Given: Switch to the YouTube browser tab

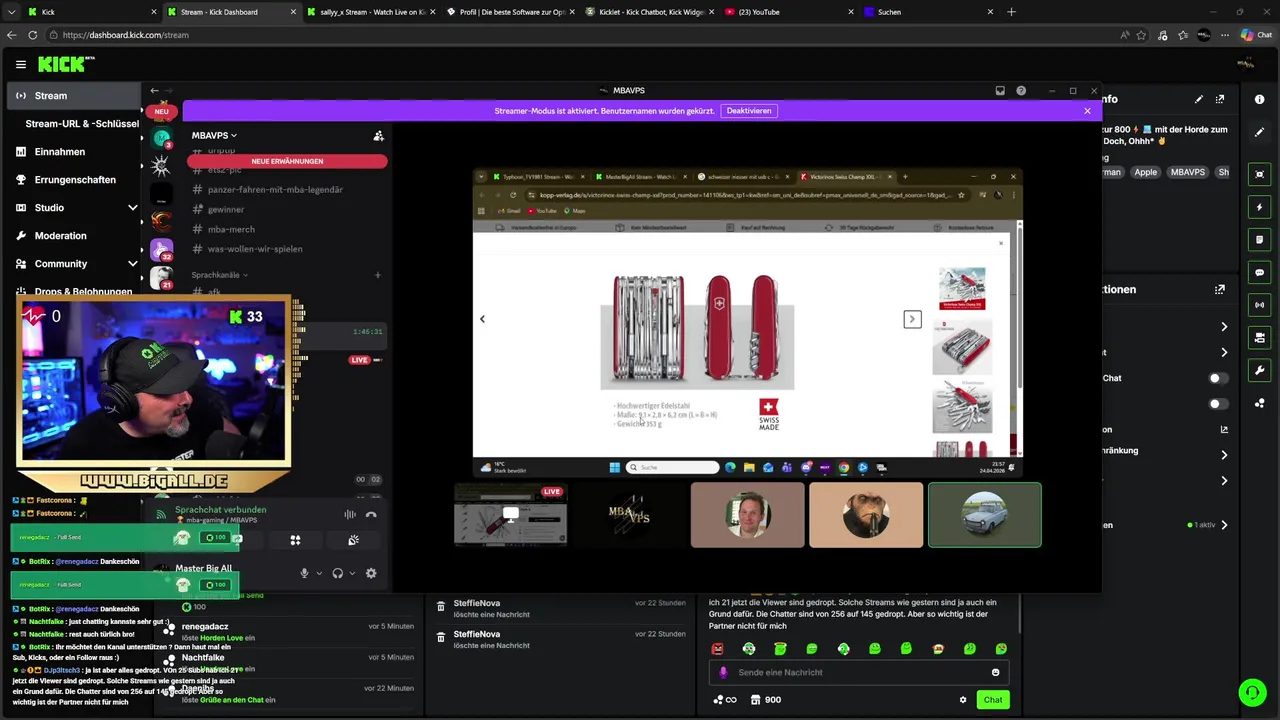Looking at the screenshot, I should pos(787,12).
